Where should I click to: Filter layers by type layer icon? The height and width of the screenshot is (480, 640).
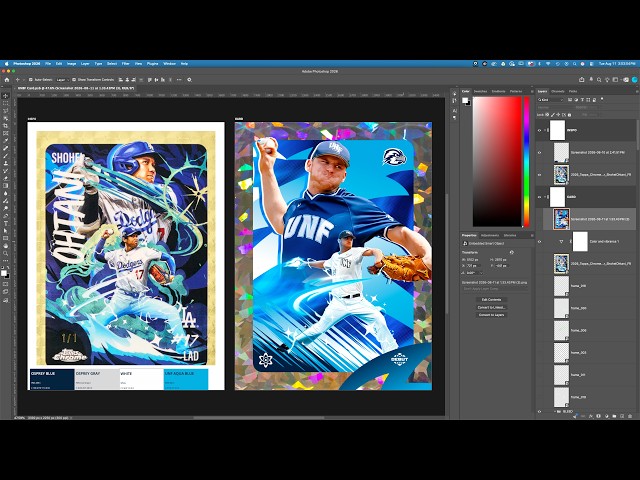point(582,100)
